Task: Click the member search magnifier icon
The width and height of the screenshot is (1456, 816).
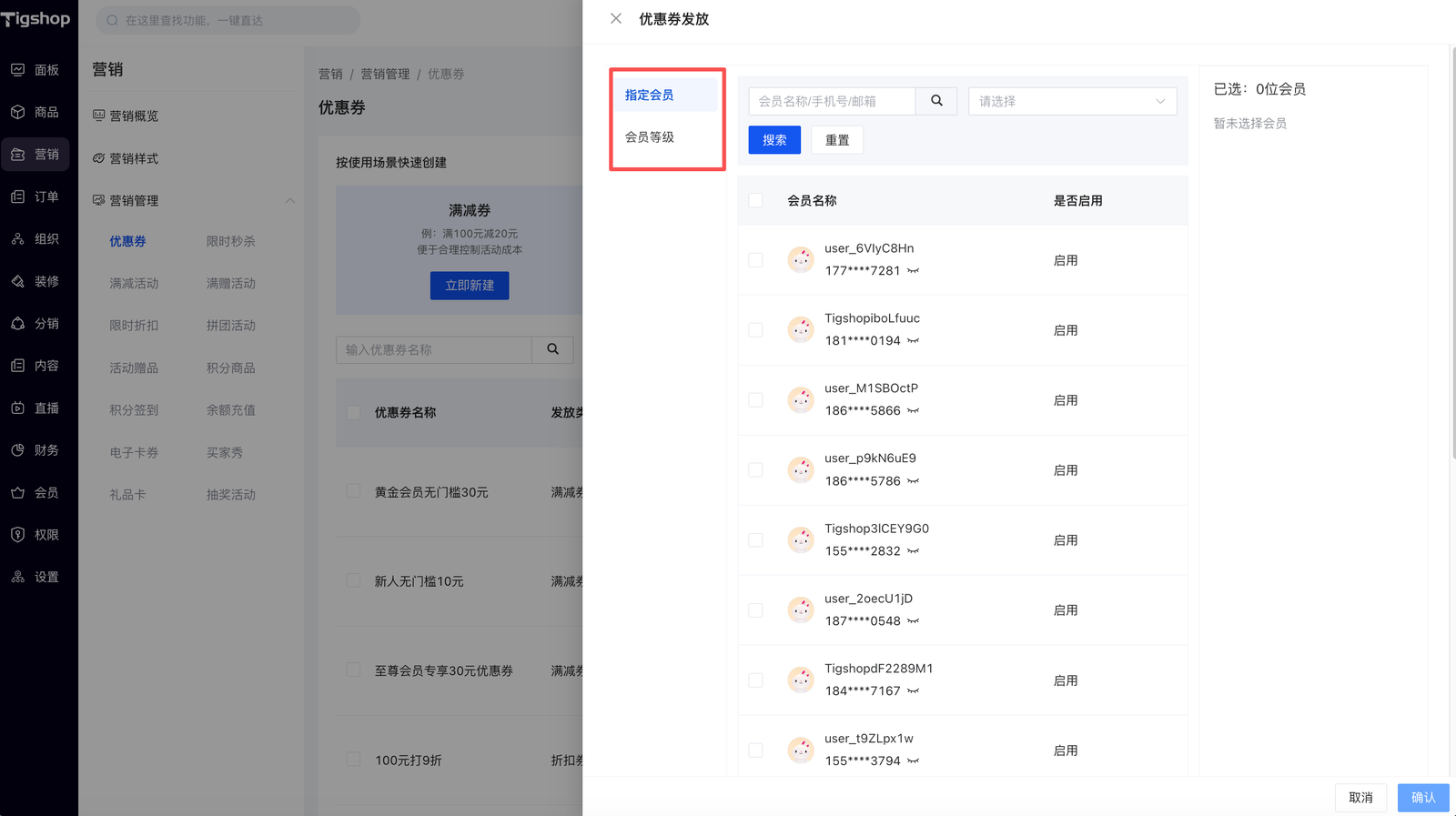Action: pos(936,101)
